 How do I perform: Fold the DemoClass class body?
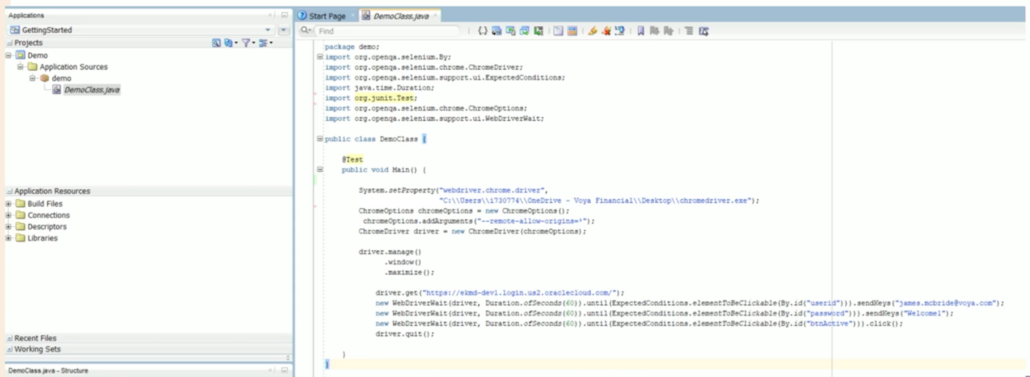319,139
